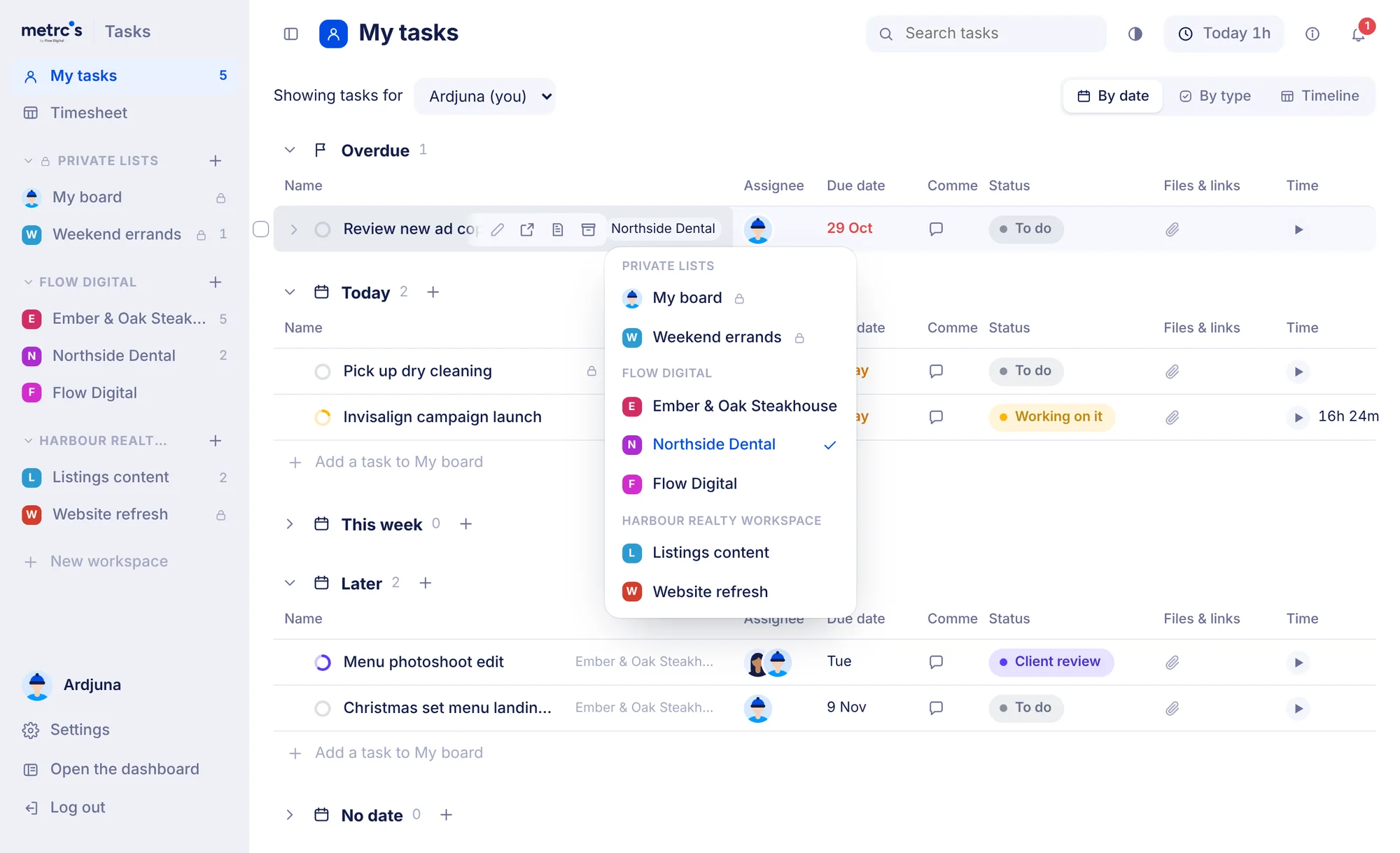The width and height of the screenshot is (1400, 853).
Task: Mark Christmas set menu task complete
Action: click(323, 708)
